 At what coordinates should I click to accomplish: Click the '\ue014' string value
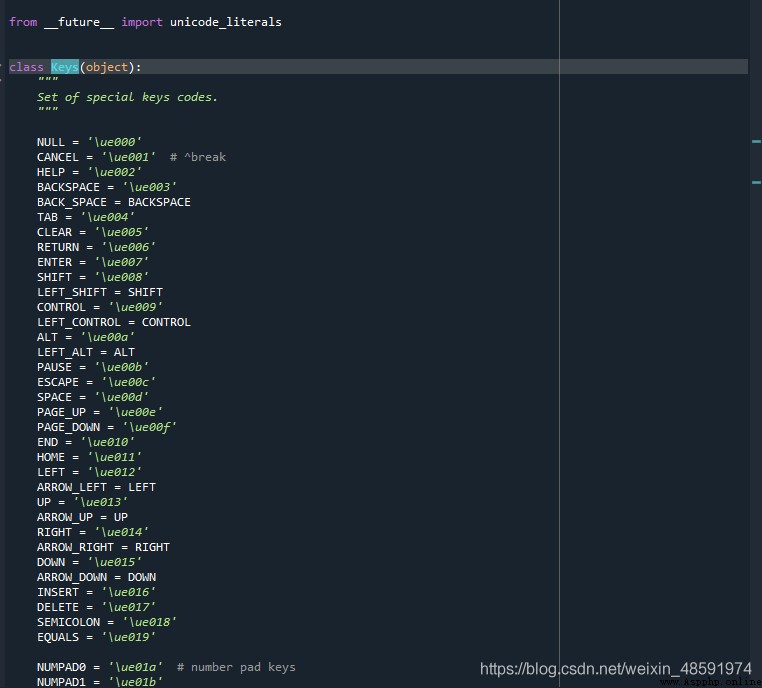(121, 533)
